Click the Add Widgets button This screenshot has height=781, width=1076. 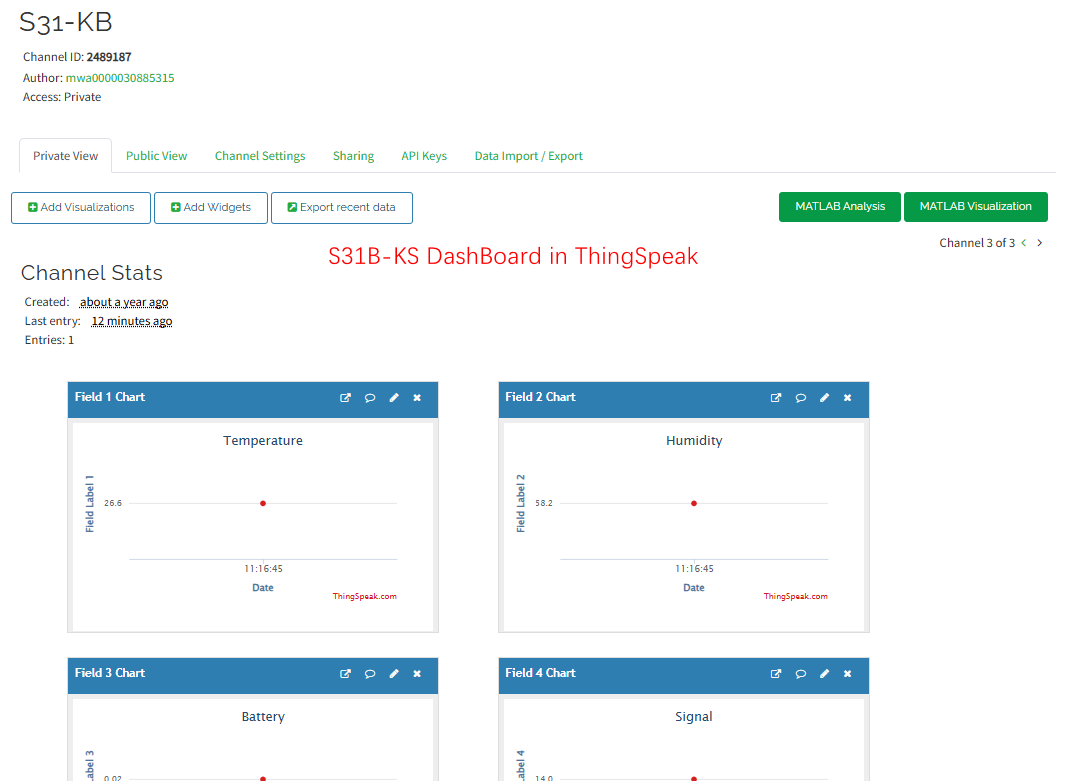tap(211, 207)
